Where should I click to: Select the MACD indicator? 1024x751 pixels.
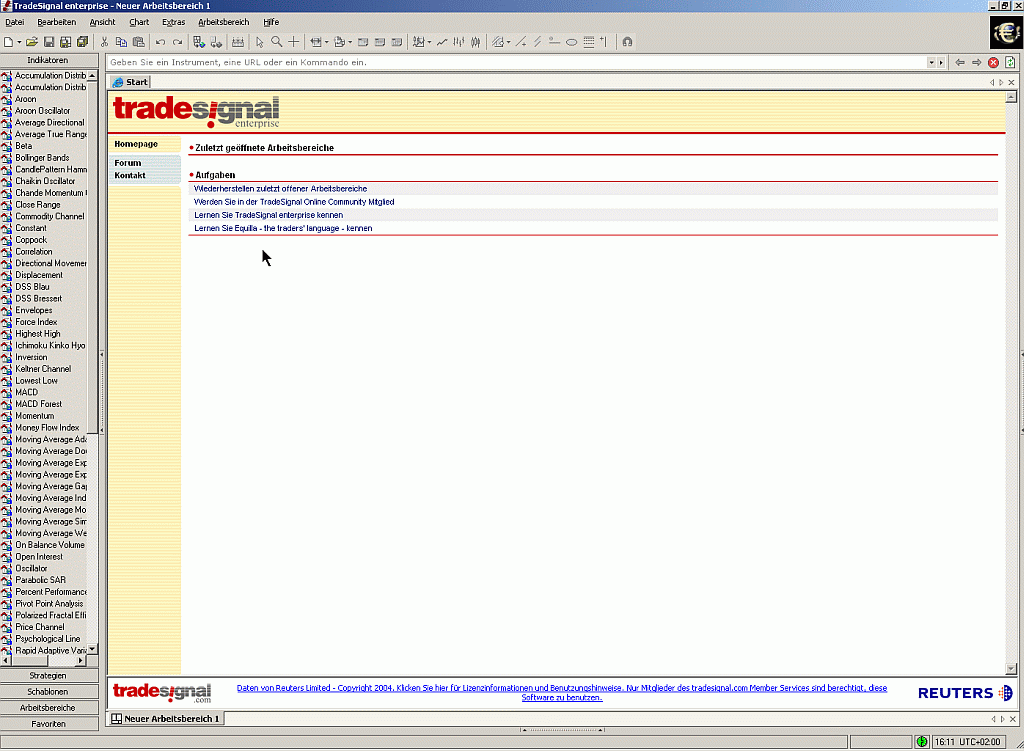[26, 392]
